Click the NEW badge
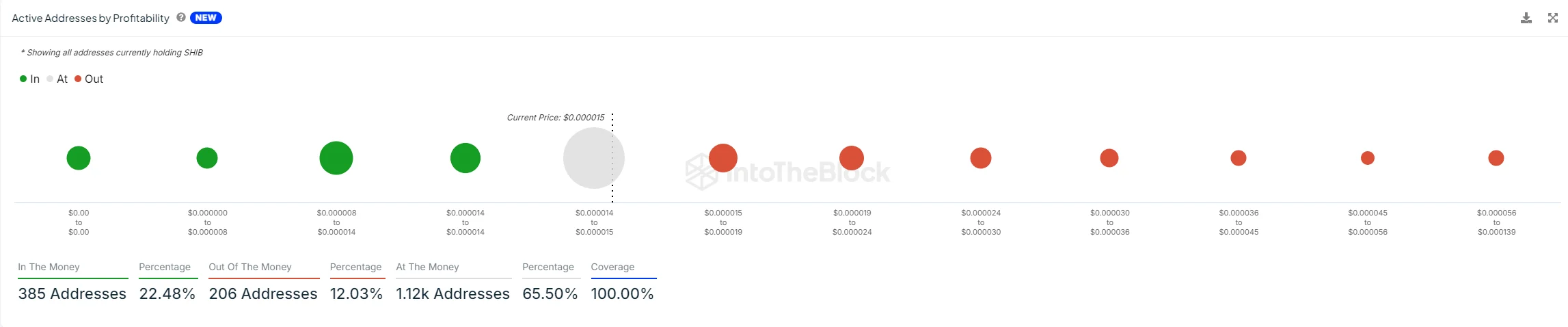Image resolution: width=1568 pixels, height=327 pixels. 206,18
